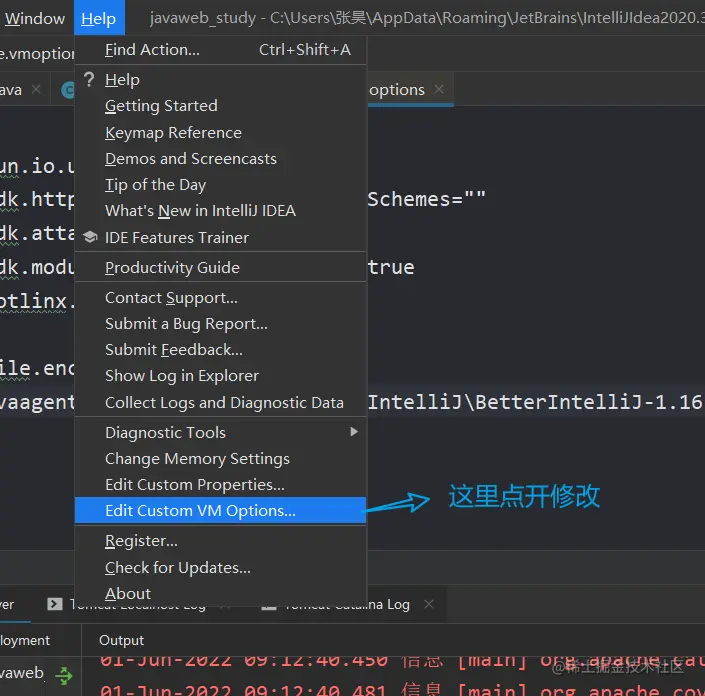Open the Help entry with question mark
The width and height of the screenshot is (705, 696).
(220, 80)
